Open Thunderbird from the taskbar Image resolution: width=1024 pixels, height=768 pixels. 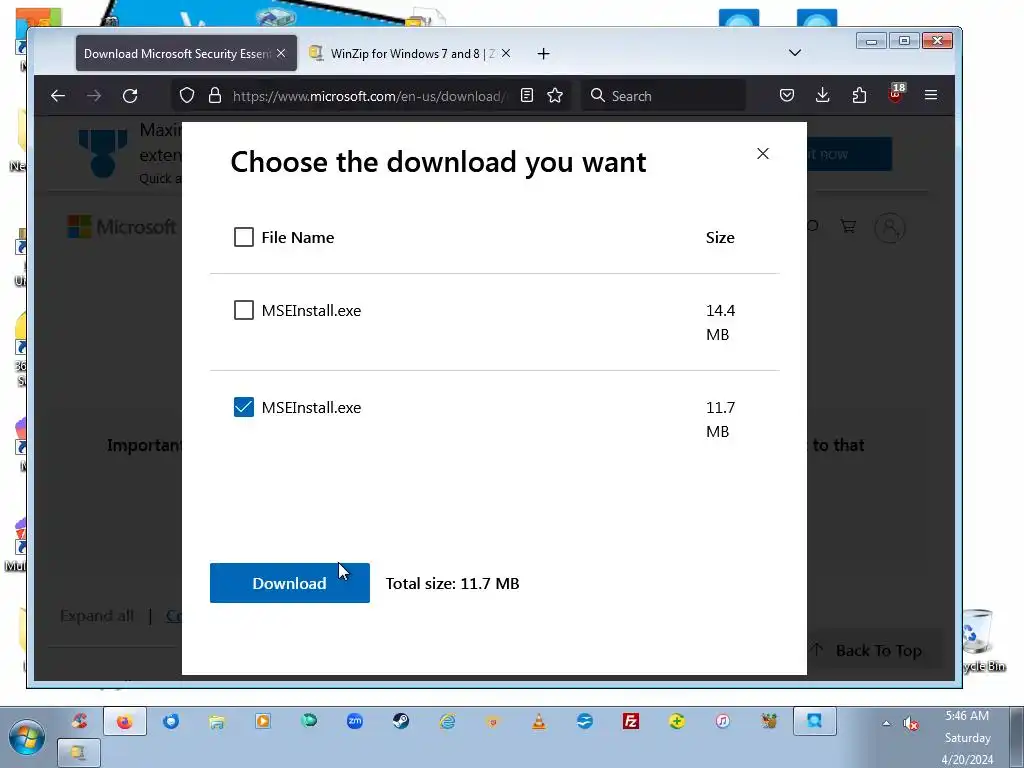[170, 722]
